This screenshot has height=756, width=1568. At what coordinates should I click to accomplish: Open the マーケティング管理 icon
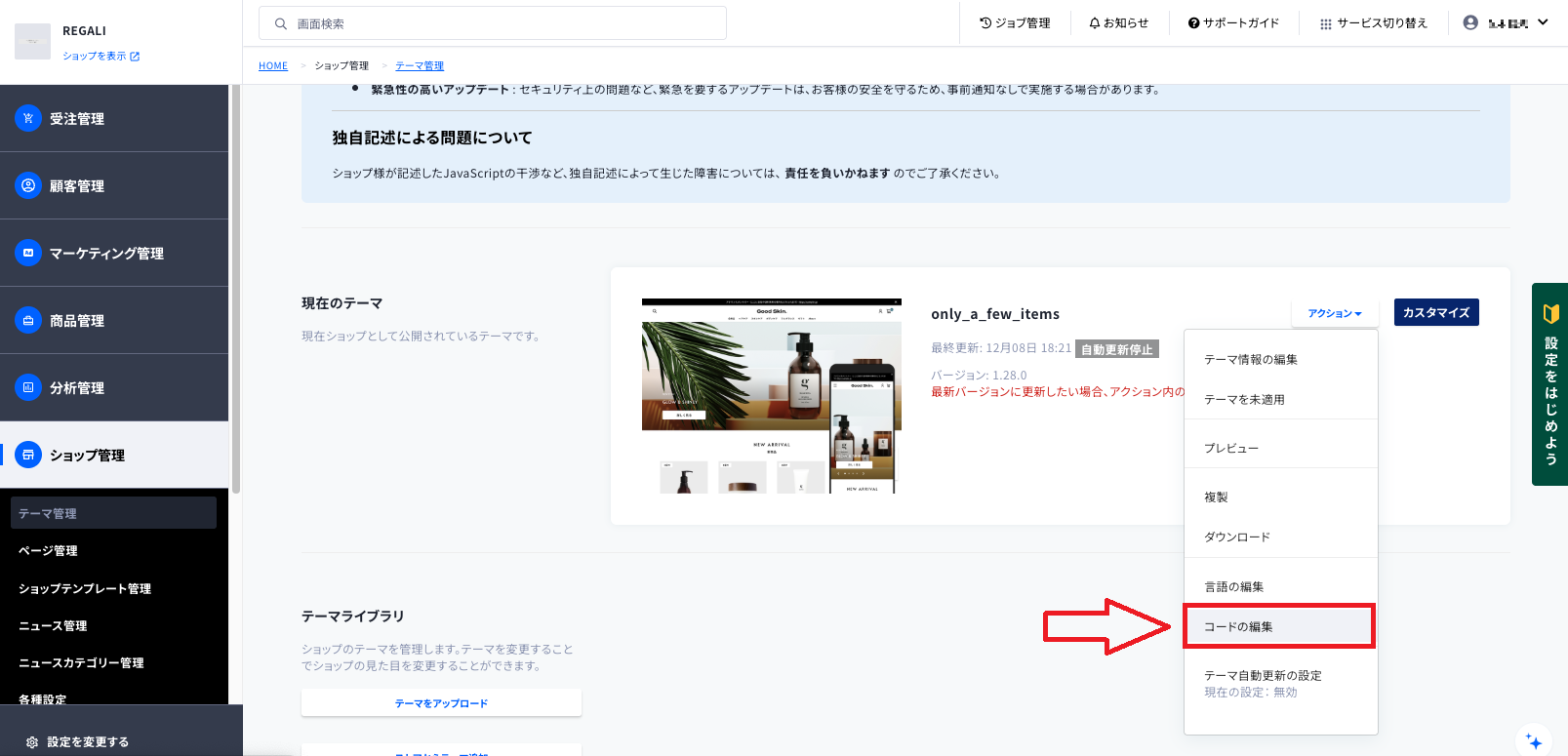[28, 253]
